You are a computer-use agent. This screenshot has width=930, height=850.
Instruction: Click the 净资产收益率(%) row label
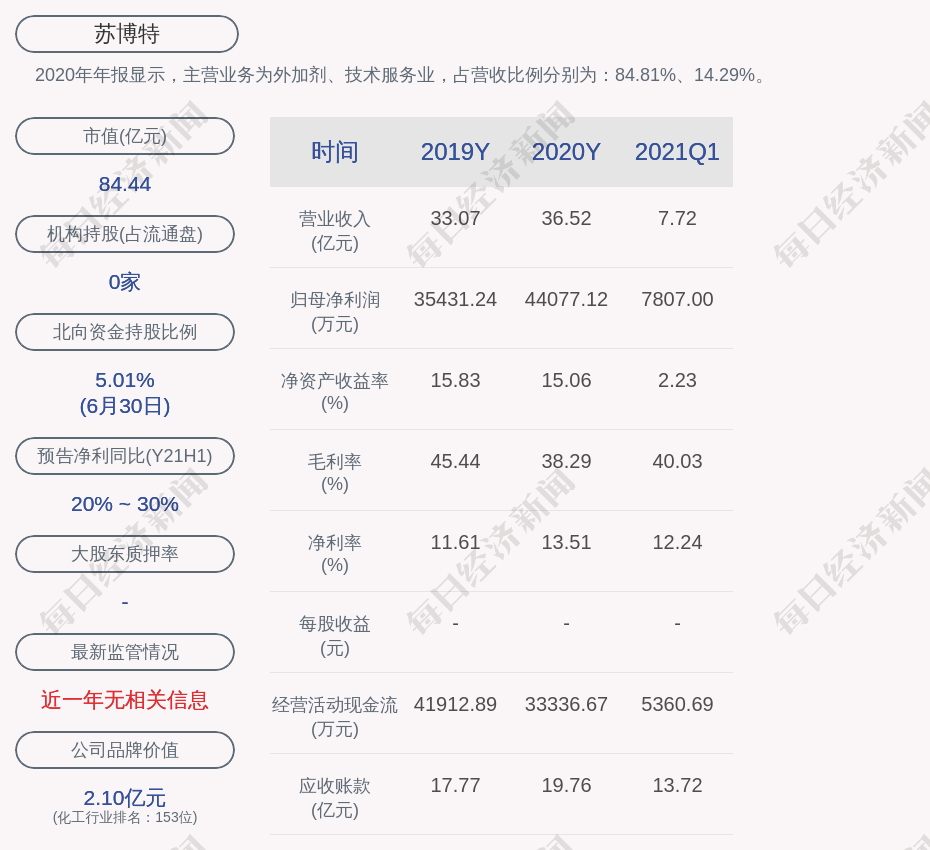click(335, 391)
